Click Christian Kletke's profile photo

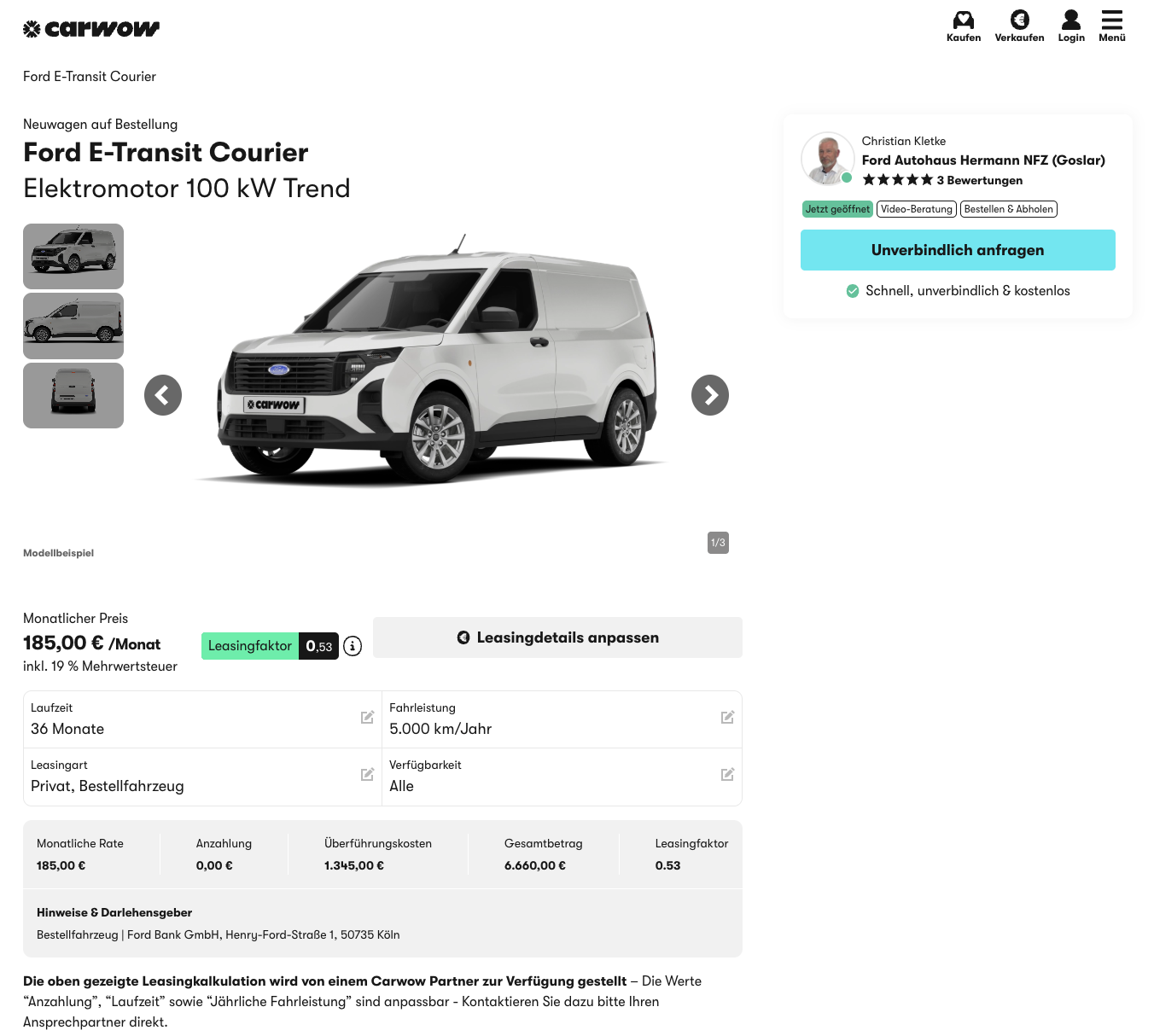[x=827, y=159]
